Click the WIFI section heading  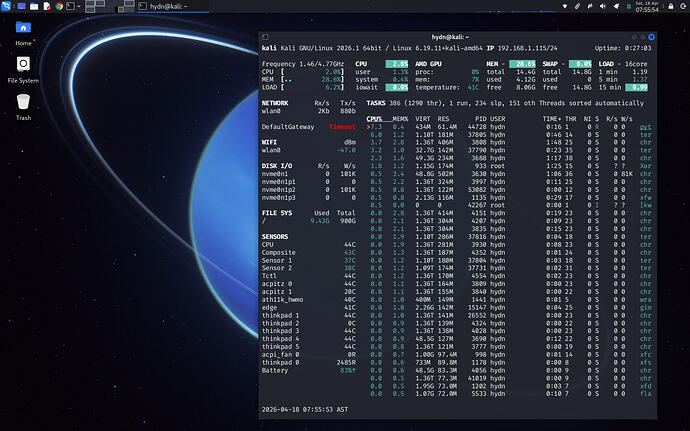269,142
